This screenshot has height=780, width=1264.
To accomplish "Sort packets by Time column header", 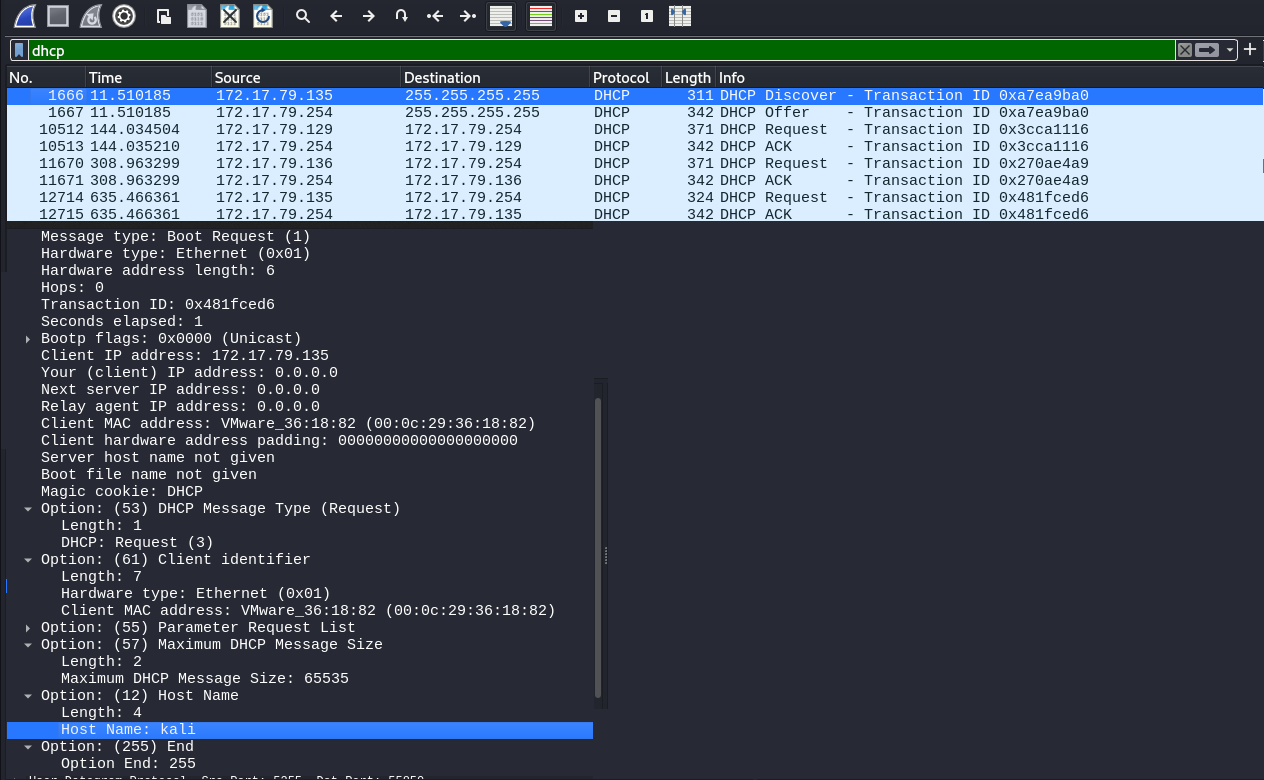I will click(x=148, y=78).
